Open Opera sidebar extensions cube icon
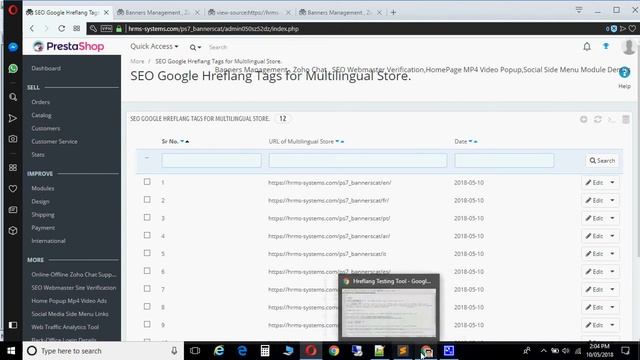Viewport: 640px width, 360px height. pos(13,231)
